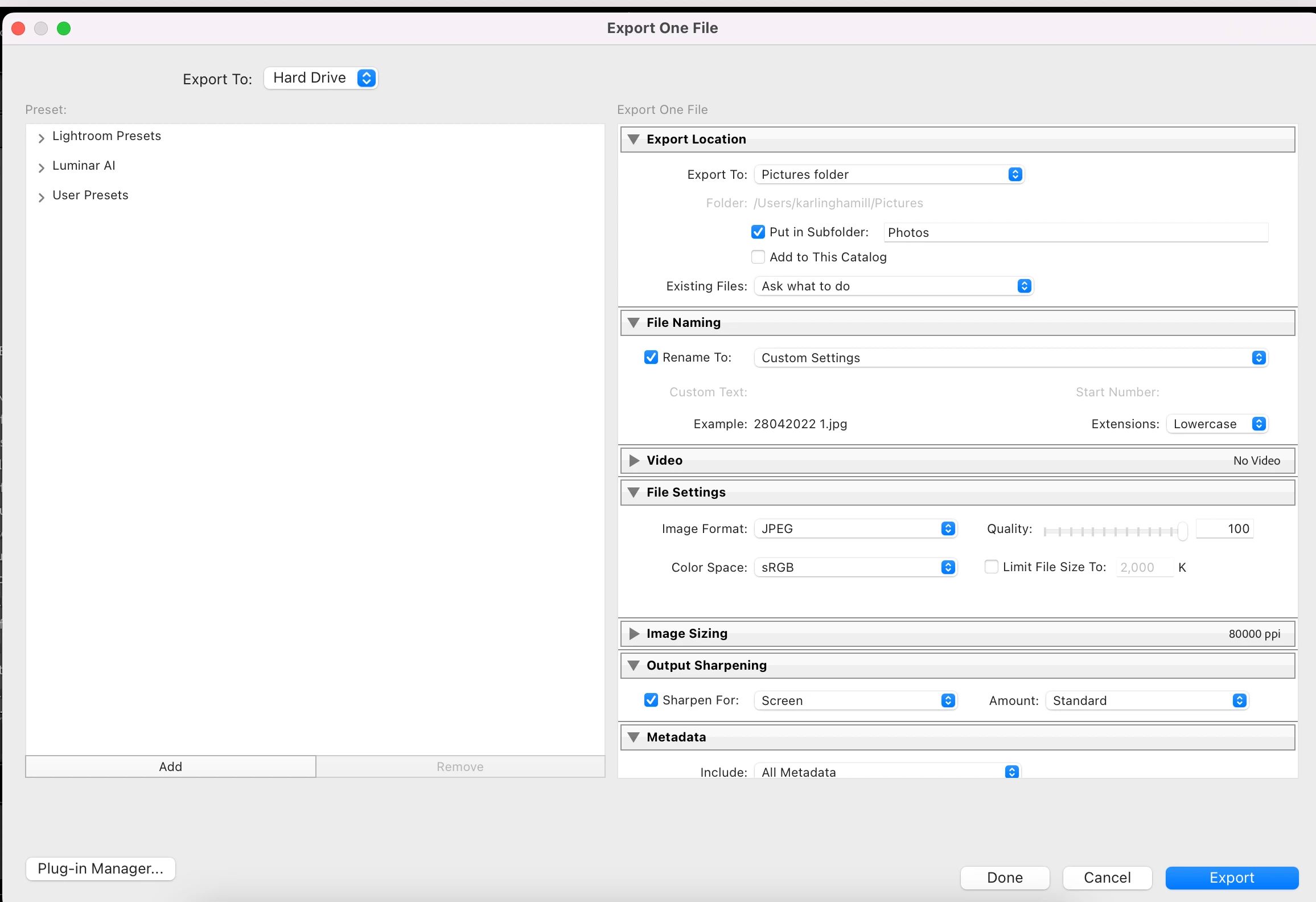This screenshot has width=1316, height=902.
Task: Collapse the Export Location section triangle
Action: [x=633, y=140]
